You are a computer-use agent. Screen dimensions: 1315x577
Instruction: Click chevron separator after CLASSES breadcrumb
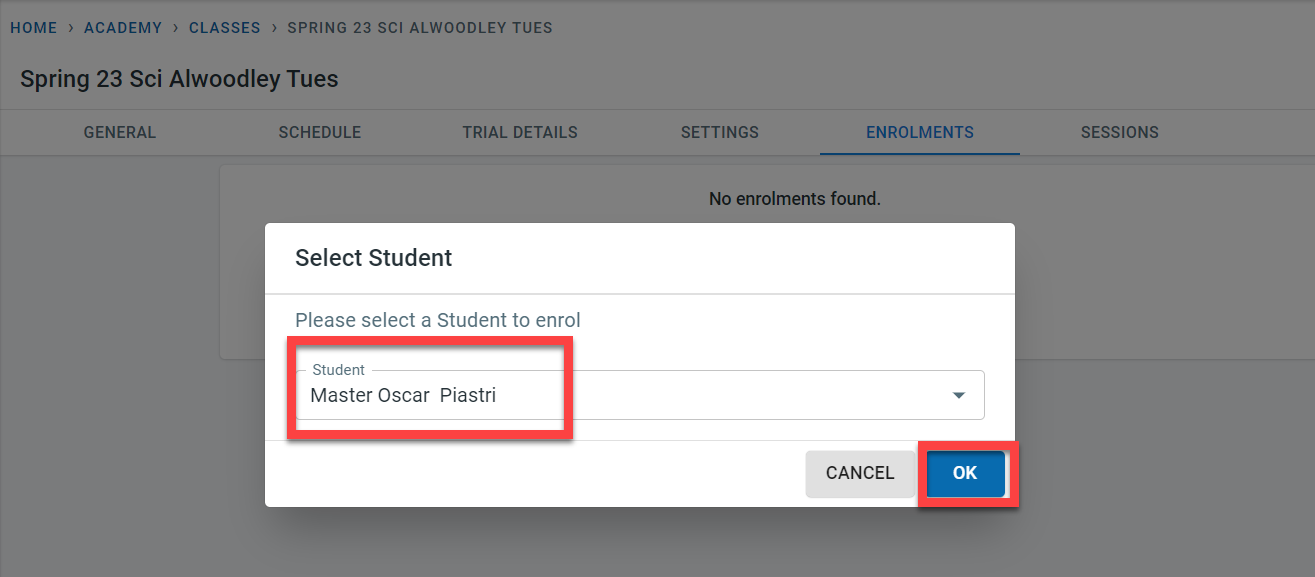(x=274, y=28)
